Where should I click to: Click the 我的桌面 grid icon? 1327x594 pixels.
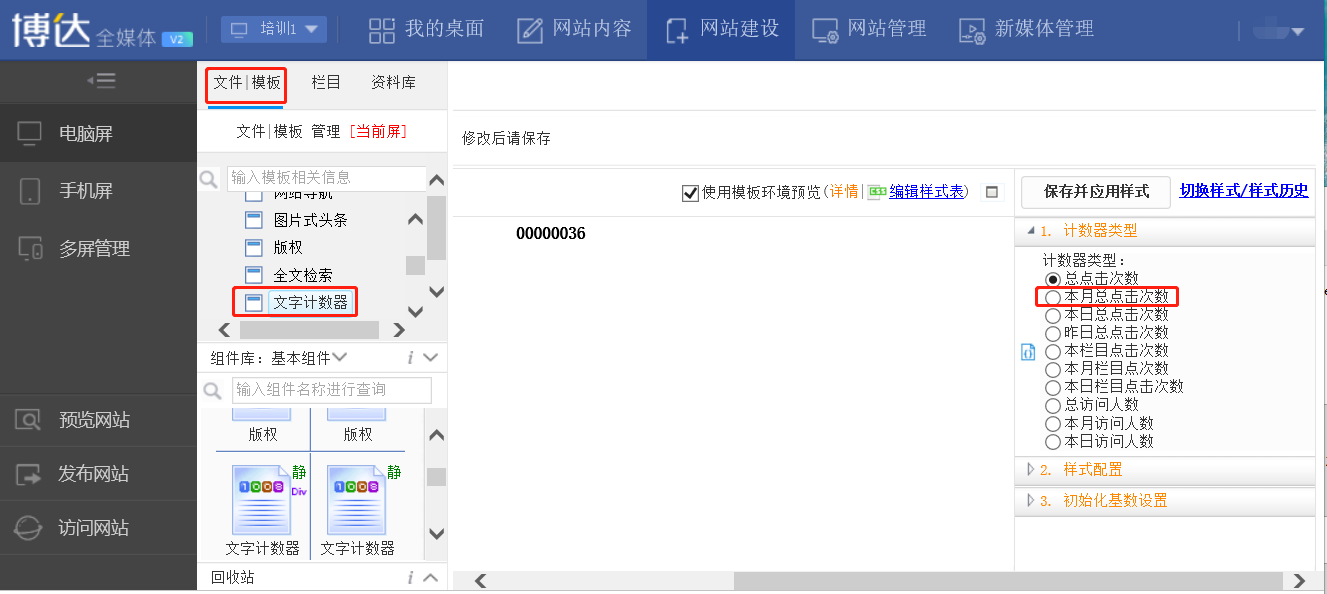point(382,30)
